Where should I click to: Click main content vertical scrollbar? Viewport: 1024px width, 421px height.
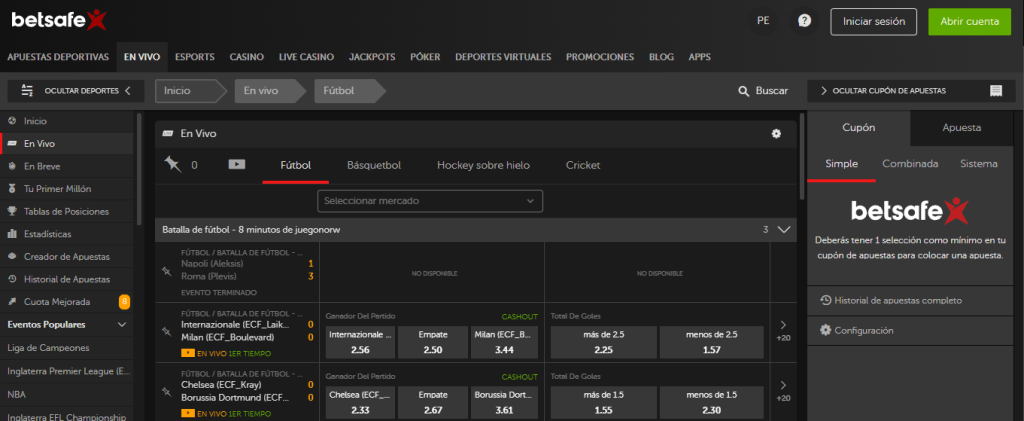pyautogui.click(x=802, y=157)
